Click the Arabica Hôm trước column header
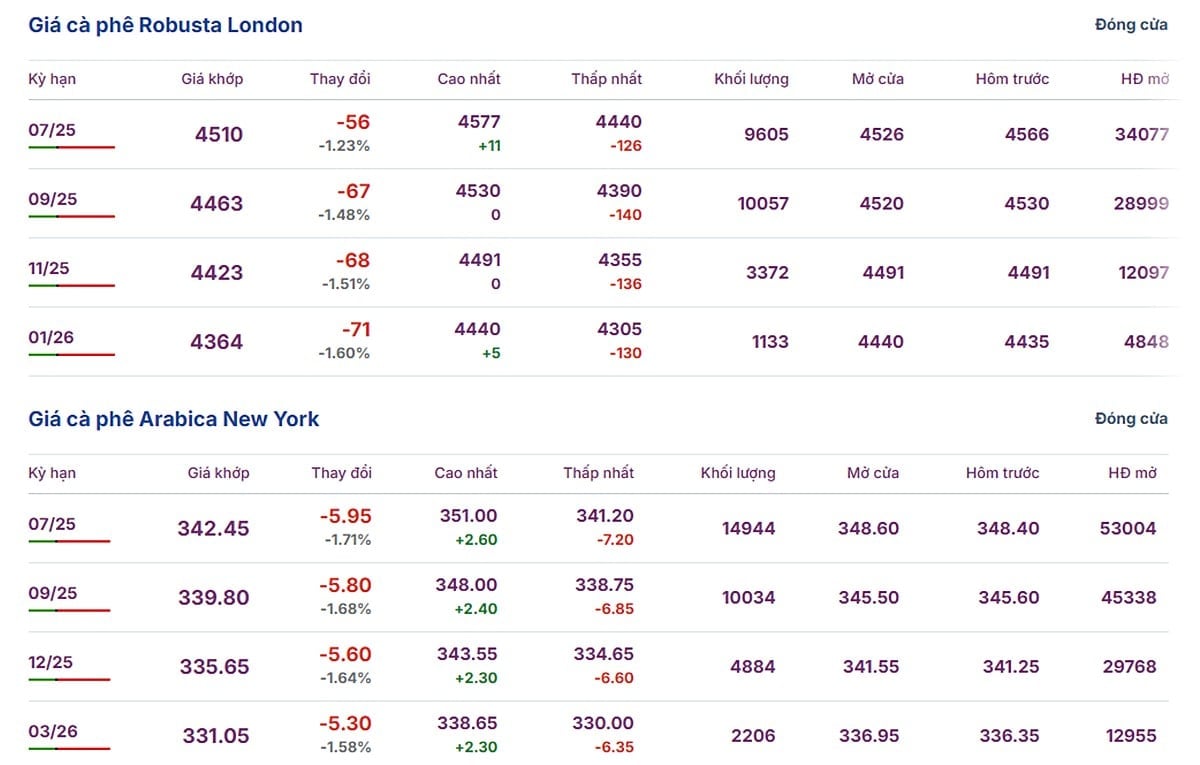 [1003, 473]
